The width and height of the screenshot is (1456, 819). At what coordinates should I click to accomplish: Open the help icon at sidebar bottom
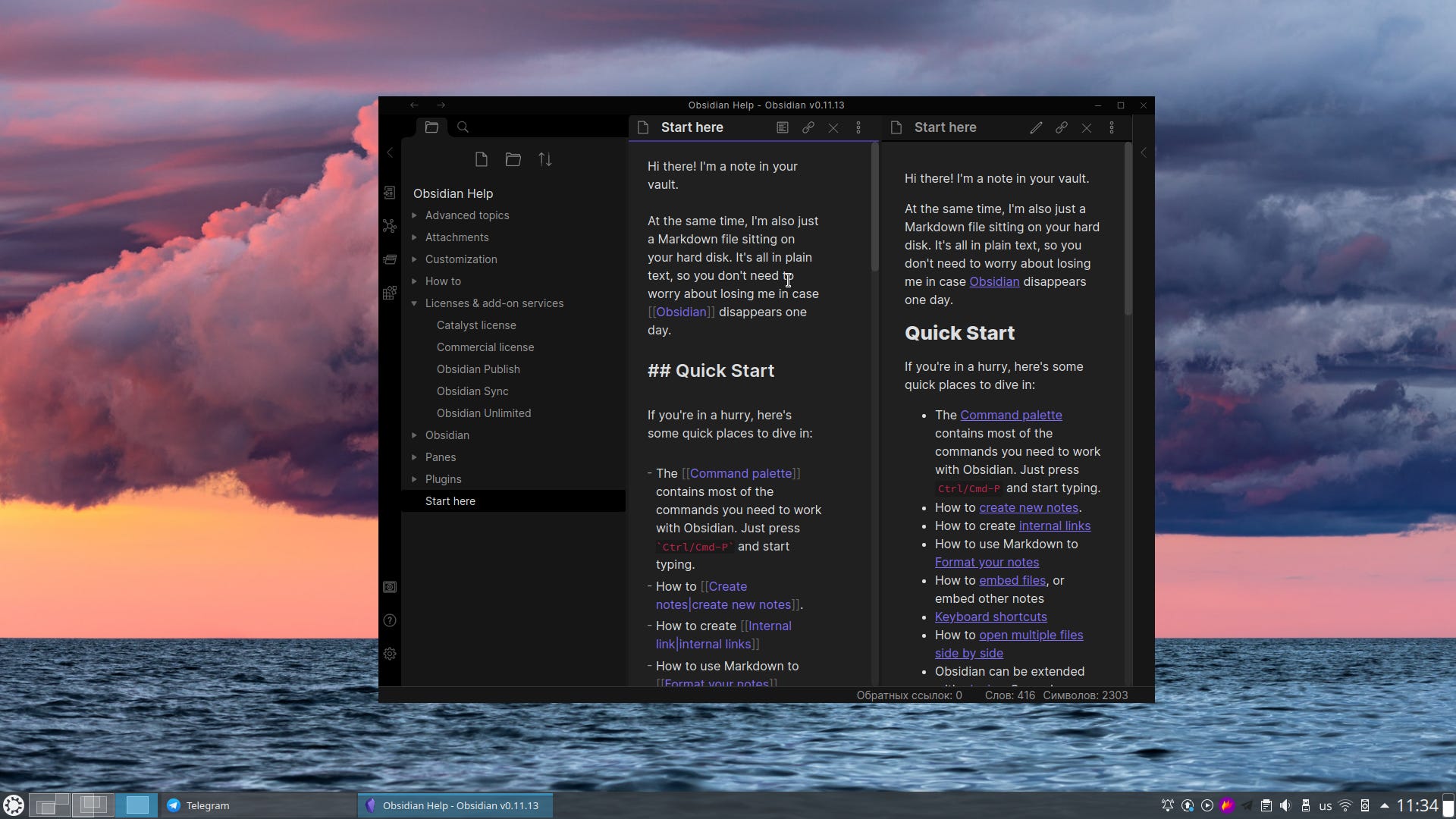pos(390,620)
